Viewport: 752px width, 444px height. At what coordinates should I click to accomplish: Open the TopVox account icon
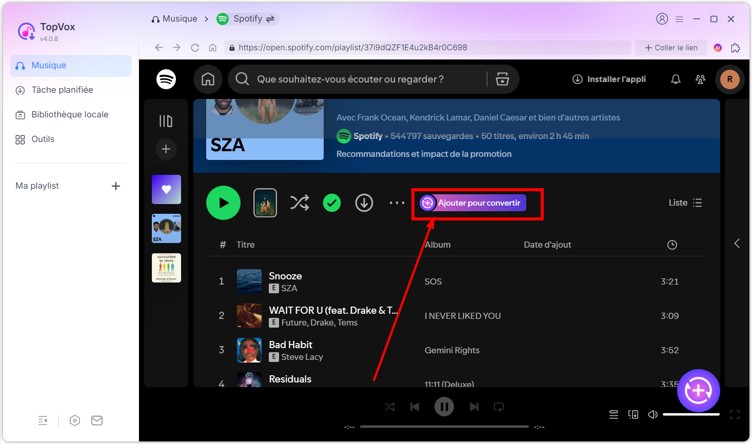[662, 19]
